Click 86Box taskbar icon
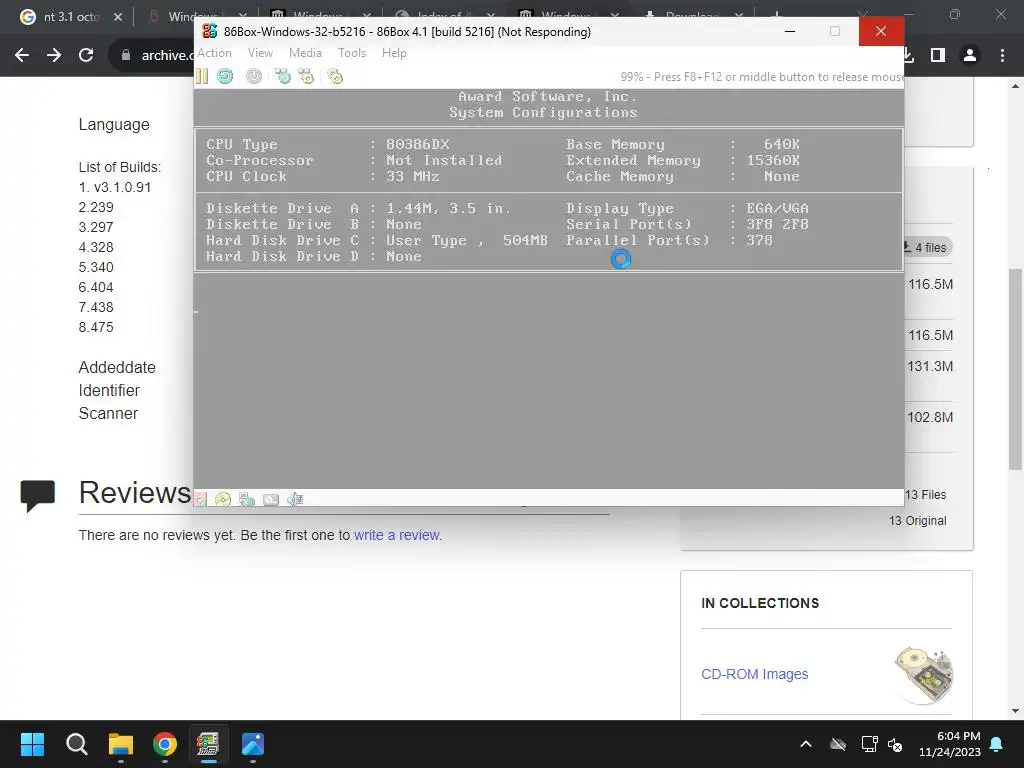Viewport: 1024px width, 768px height. (x=208, y=744)
